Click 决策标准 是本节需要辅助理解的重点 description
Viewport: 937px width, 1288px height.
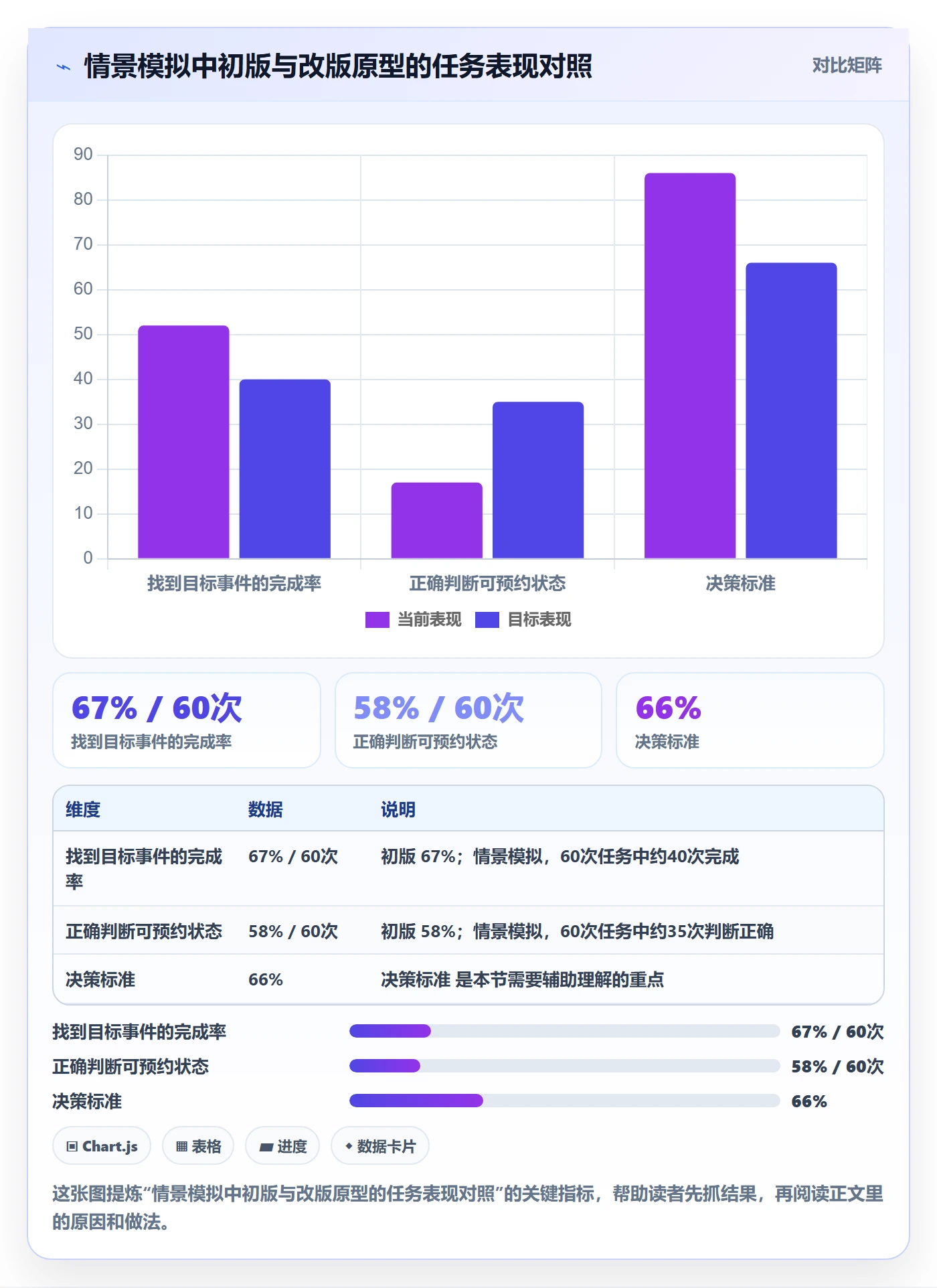point(523,980)
